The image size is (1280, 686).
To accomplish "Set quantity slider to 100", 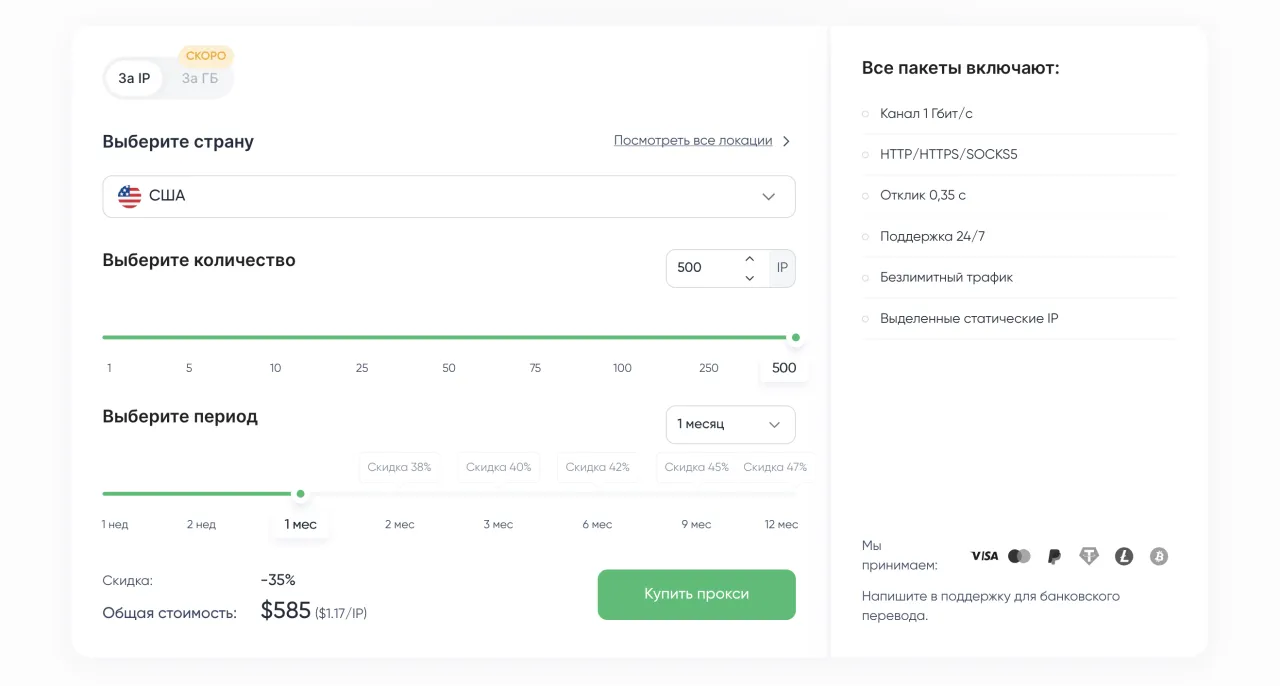I will (x=622, y=368).
